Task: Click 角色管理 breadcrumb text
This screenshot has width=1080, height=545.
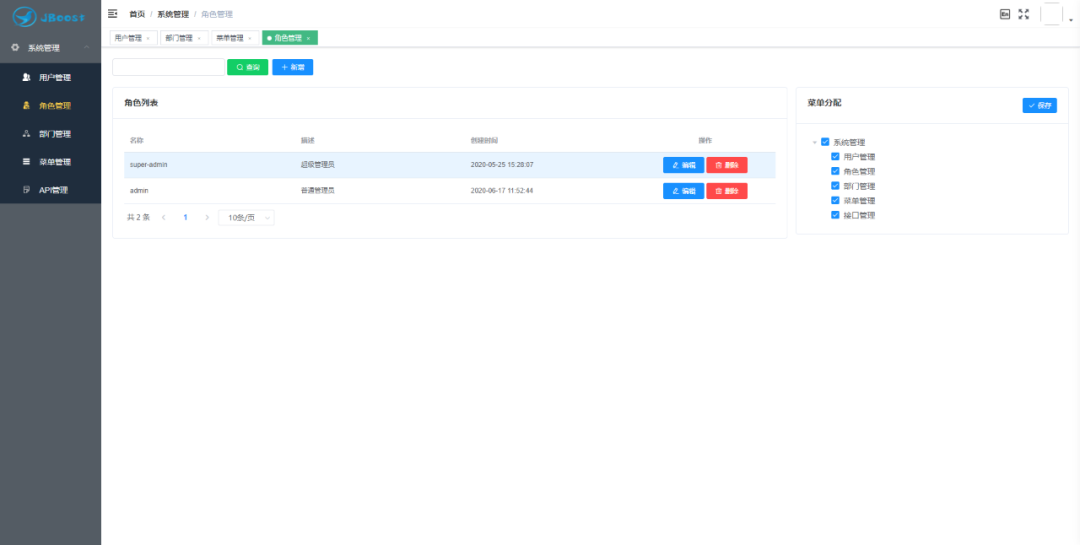Action: click(x=216, y=14)
